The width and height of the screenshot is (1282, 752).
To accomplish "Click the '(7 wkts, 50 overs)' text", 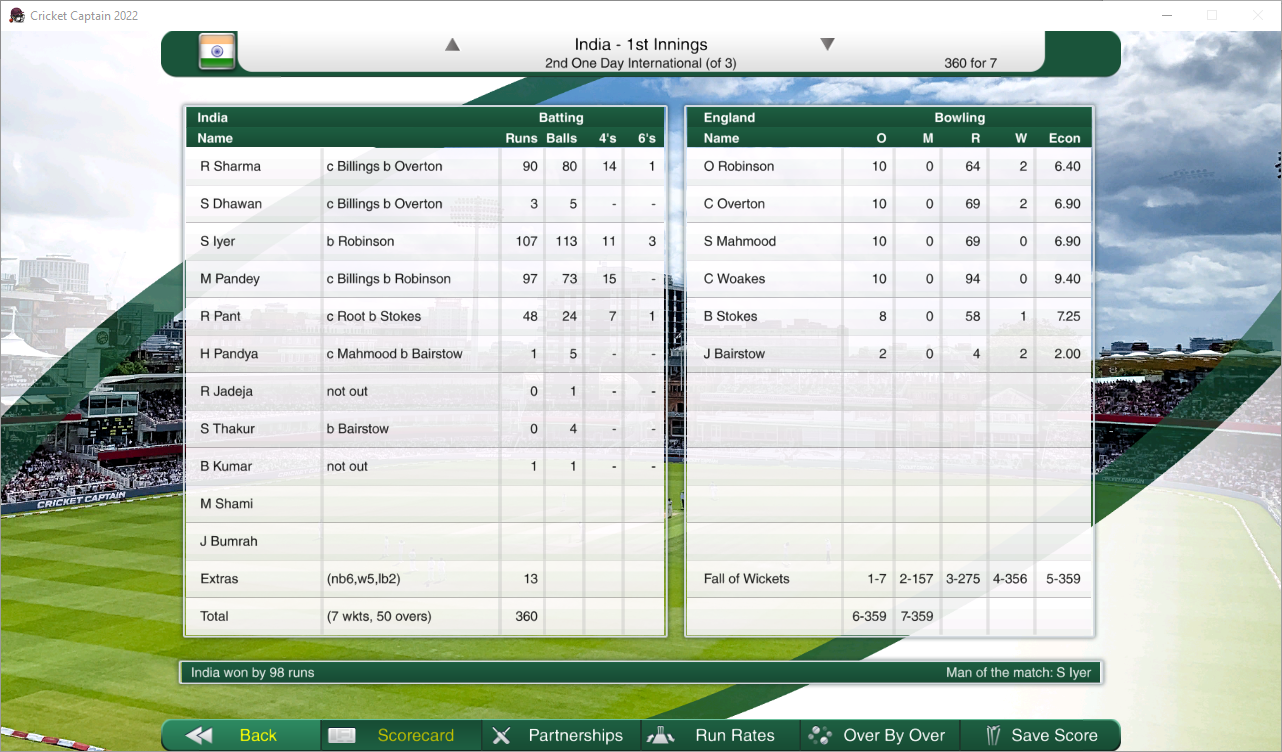I will pos(379,616).
